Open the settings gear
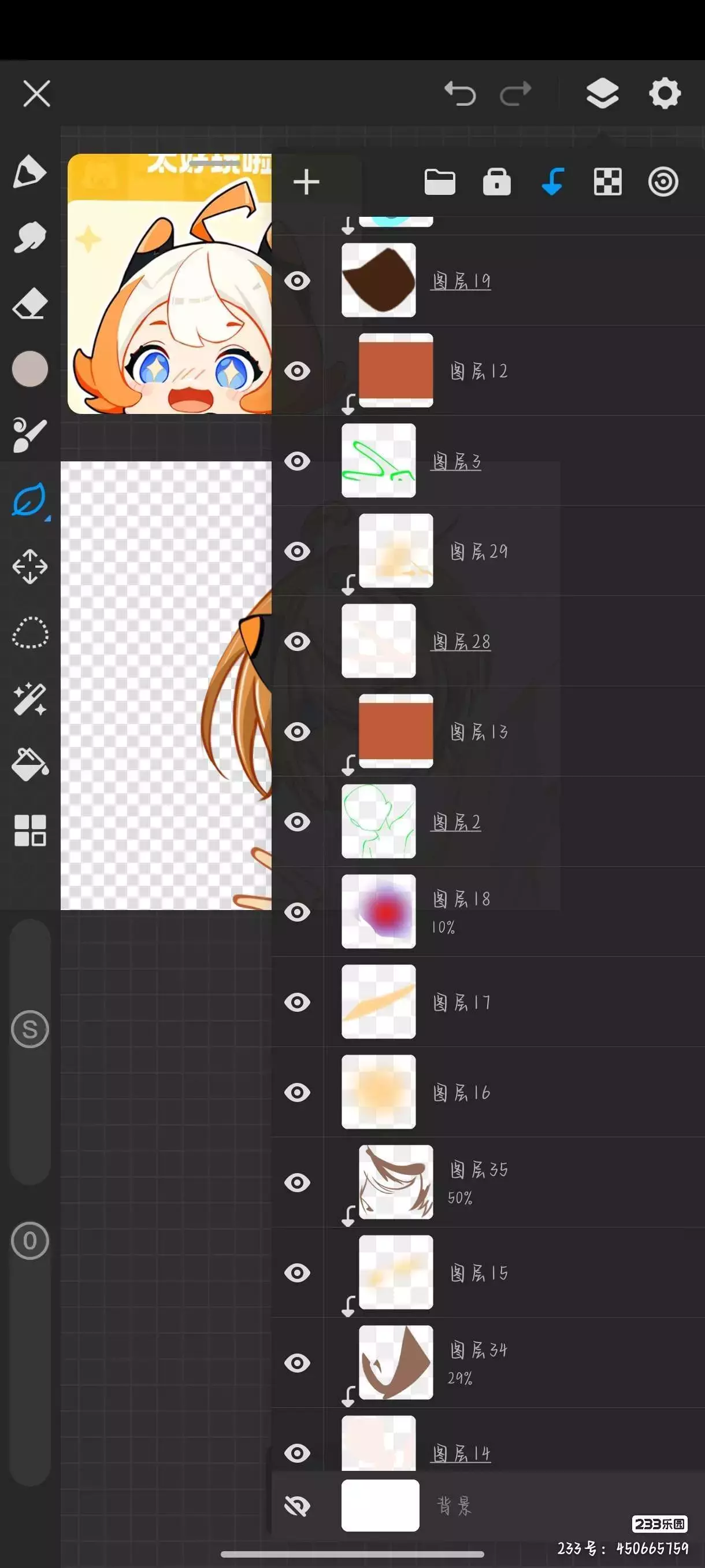 pos(664,93)
